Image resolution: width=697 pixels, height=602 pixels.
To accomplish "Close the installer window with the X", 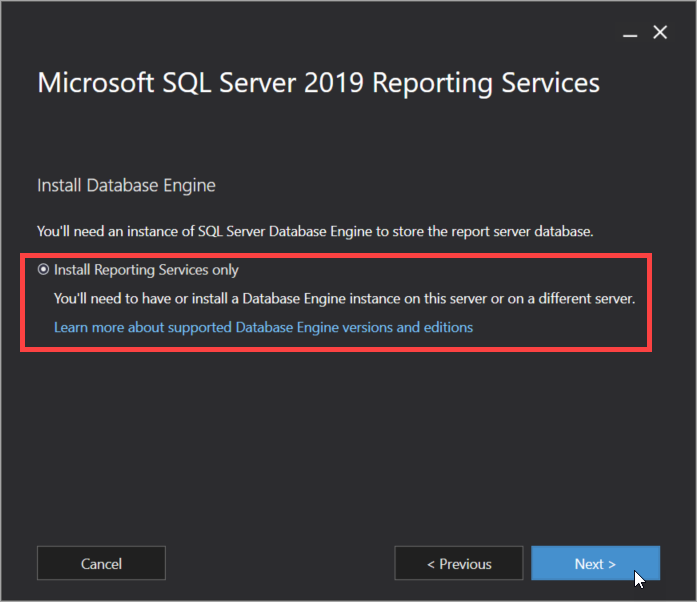I will tap(660, 32).
